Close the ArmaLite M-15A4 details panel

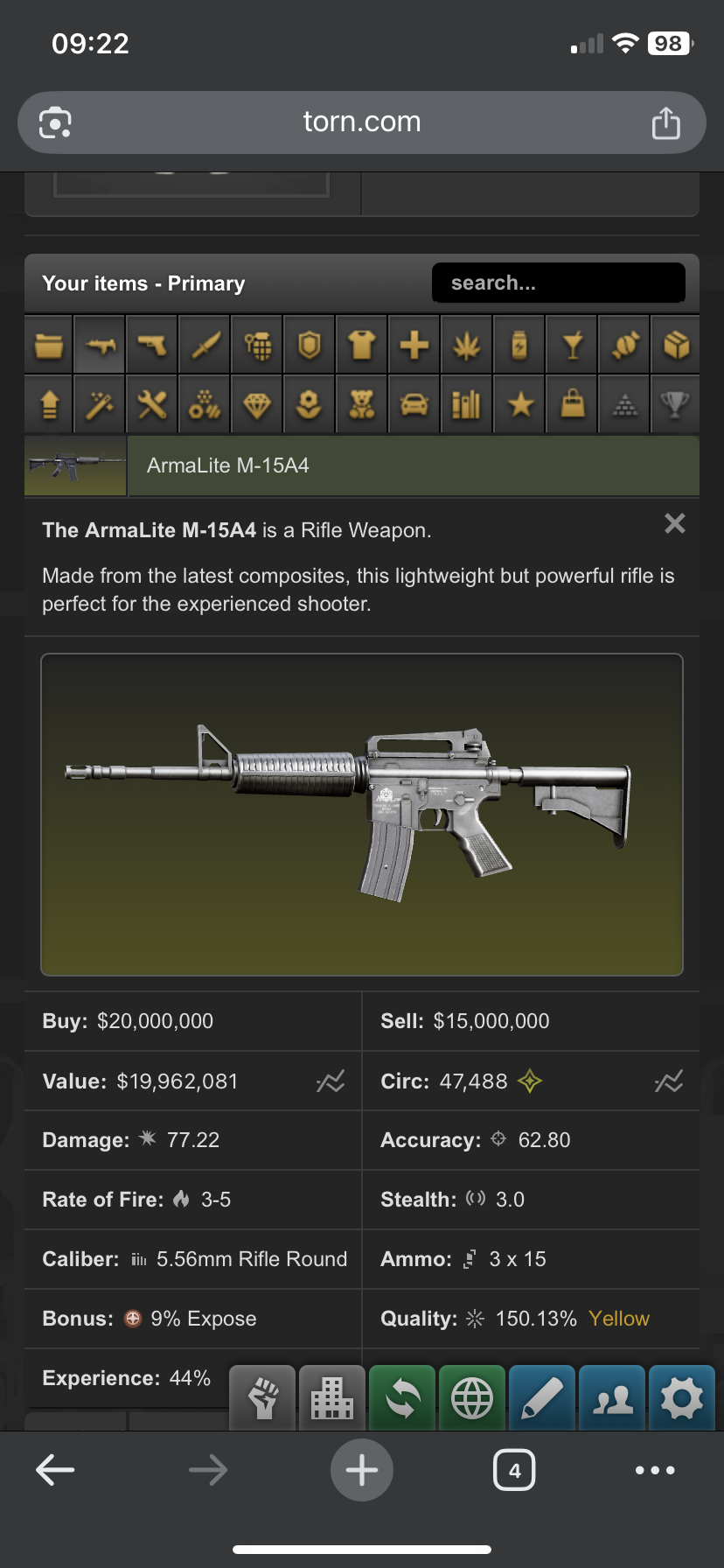pos(675,523)
